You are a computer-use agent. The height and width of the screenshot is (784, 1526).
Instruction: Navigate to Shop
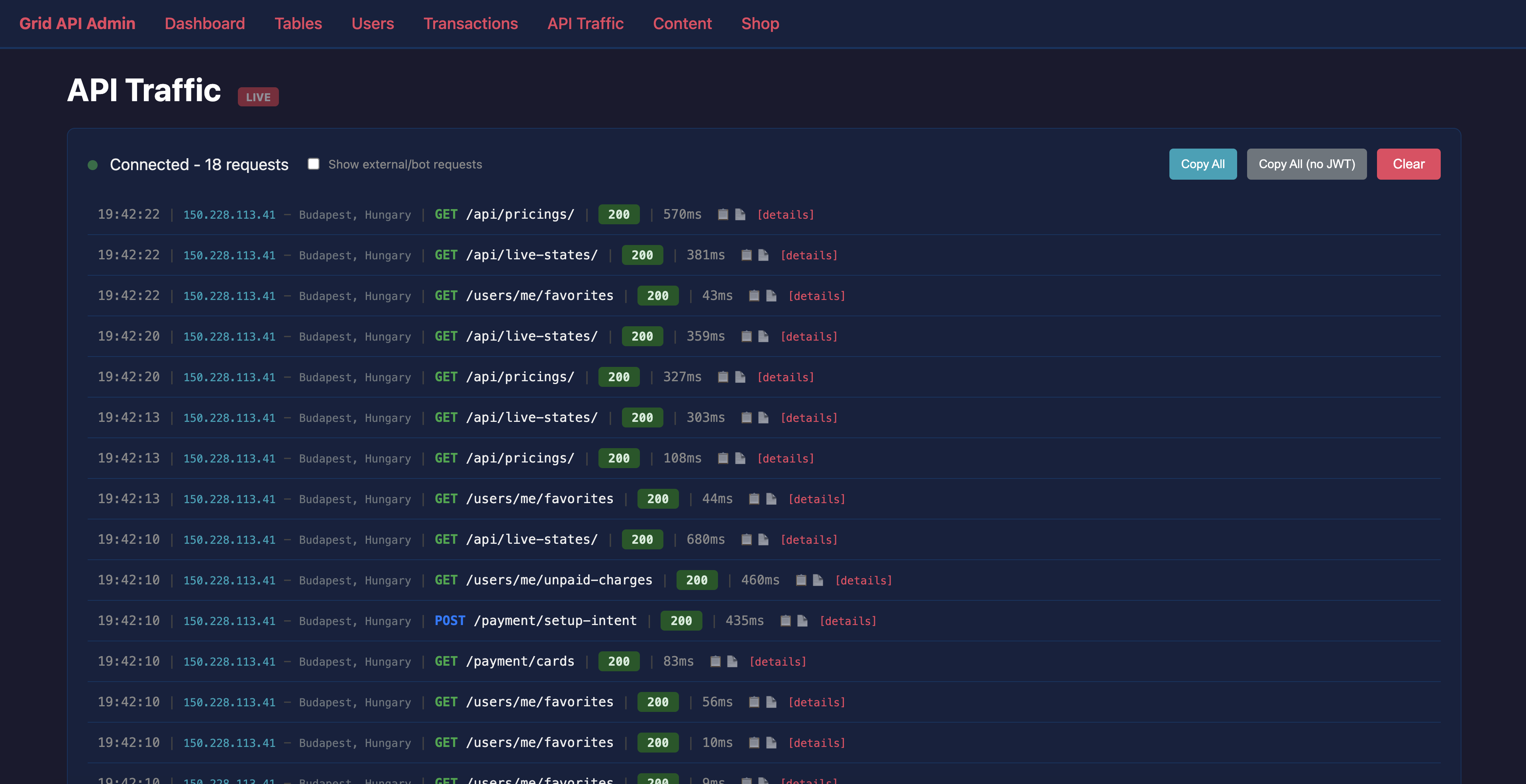(x=760, y=24)
